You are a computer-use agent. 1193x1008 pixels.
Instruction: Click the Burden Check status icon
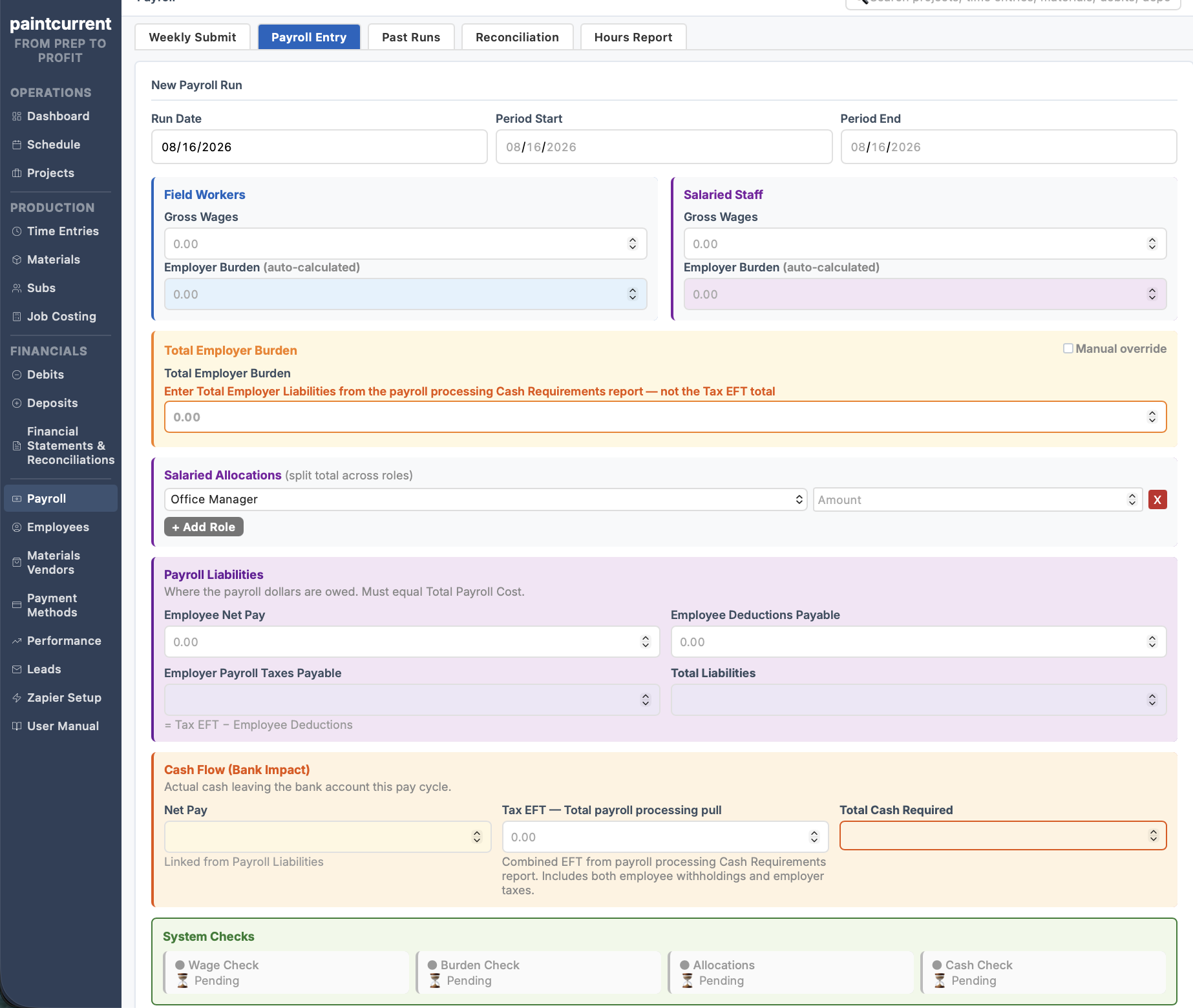click(x=432, y=965)
